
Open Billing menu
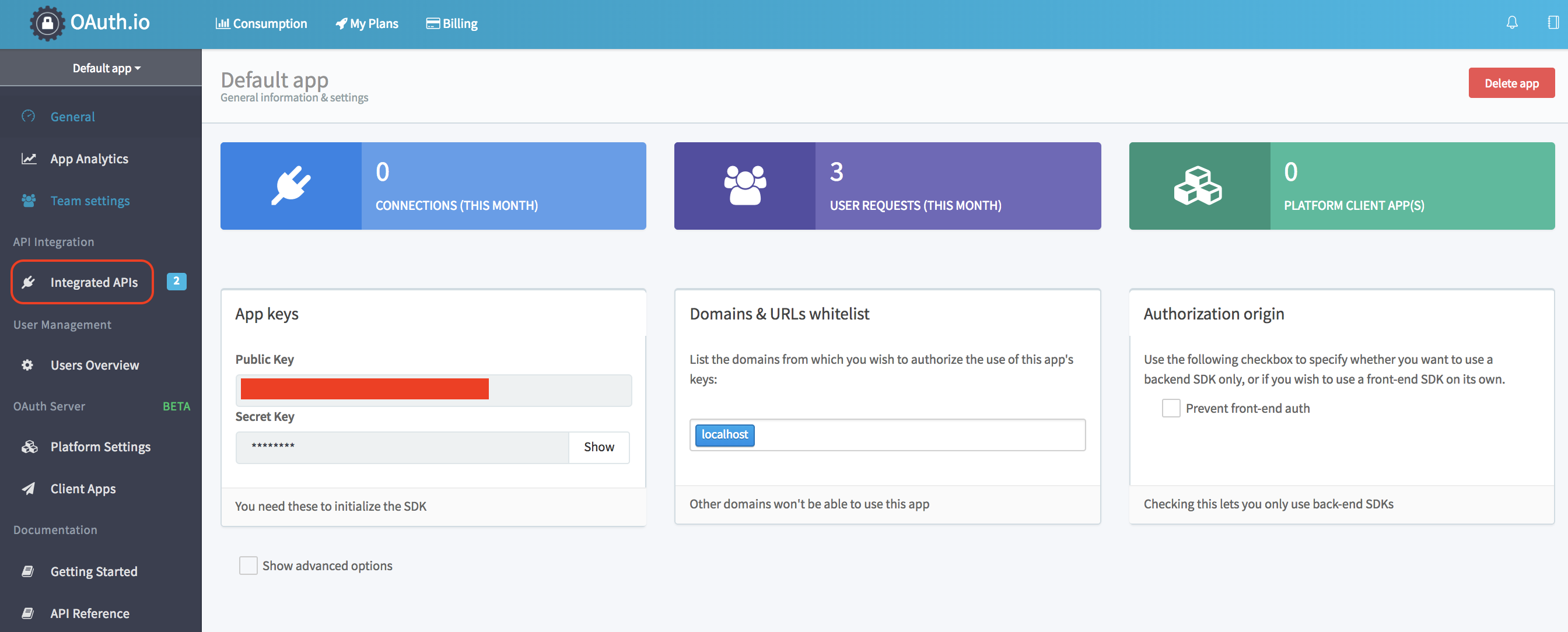point(452,24)
